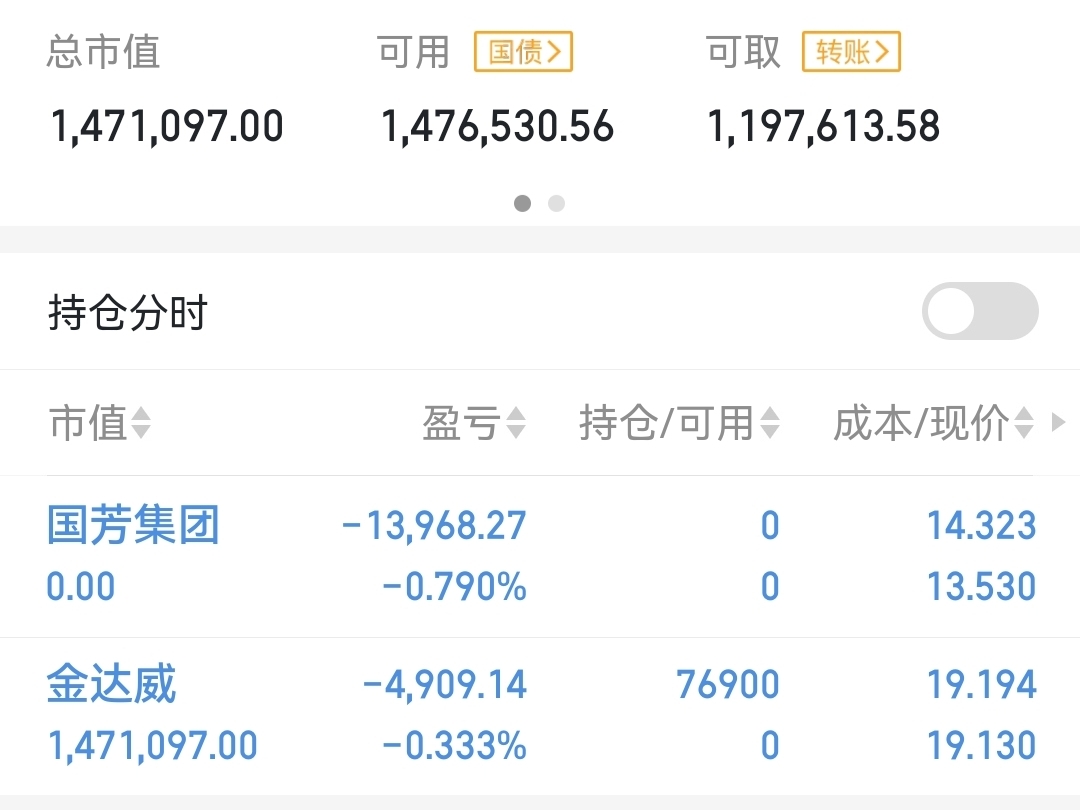Screen dimensions: 1080x810
Task: Select 国芳集团 loss -13,968.27
Action: coord(434,526)
